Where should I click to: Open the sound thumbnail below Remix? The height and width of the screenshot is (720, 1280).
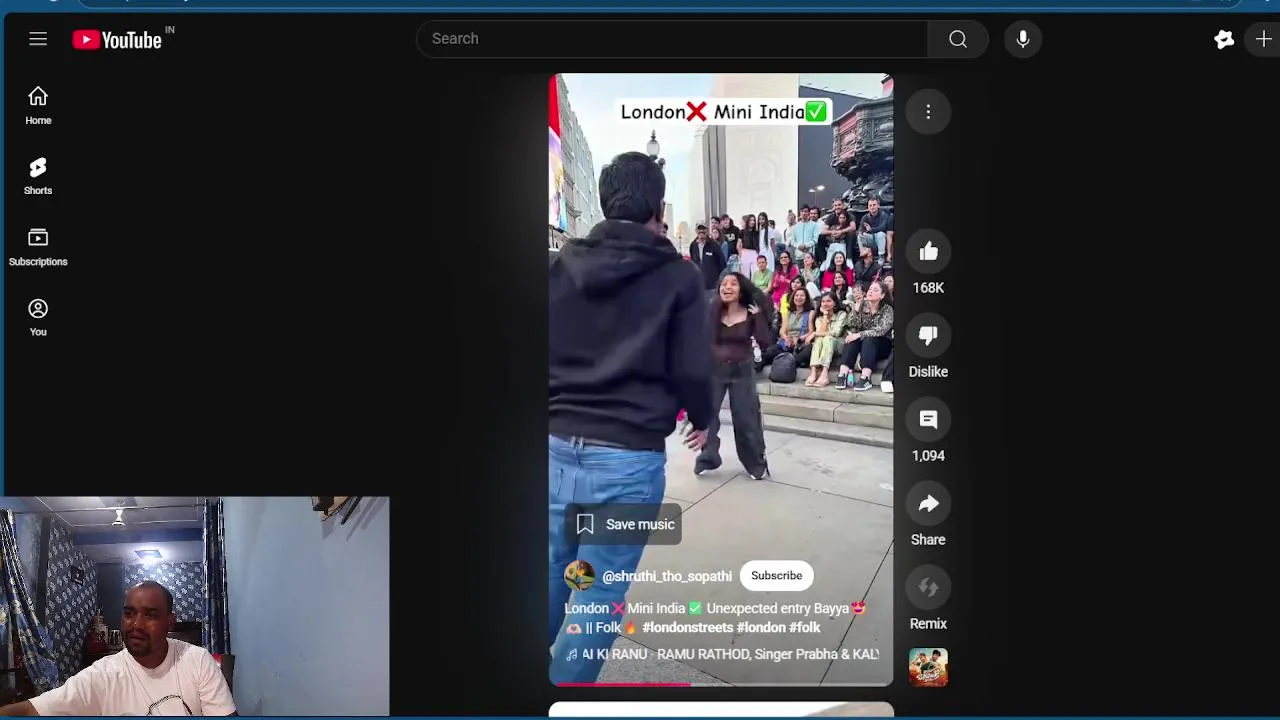click(x=928, y=667)
